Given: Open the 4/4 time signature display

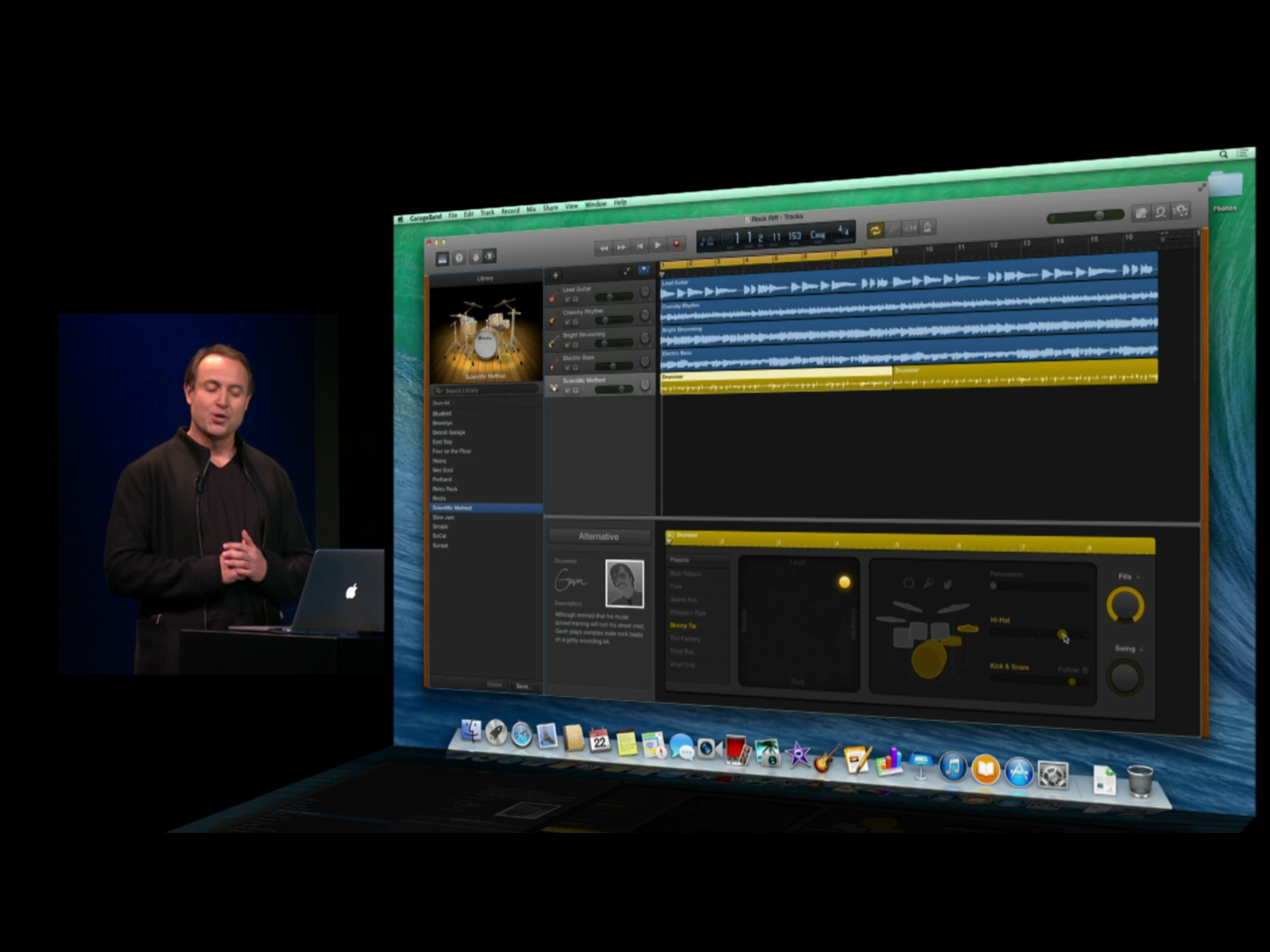Looking at the screenshot, I should 843,231.
